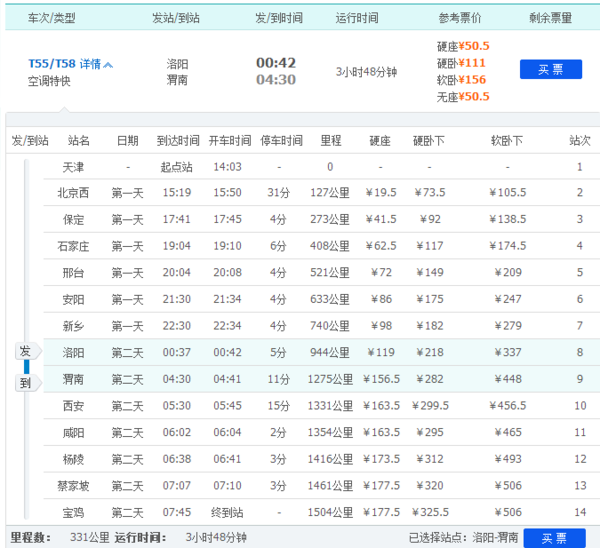Click the 发/到时间 column header
The height and width of the screenshot is (548, 600).
[279, 18]
